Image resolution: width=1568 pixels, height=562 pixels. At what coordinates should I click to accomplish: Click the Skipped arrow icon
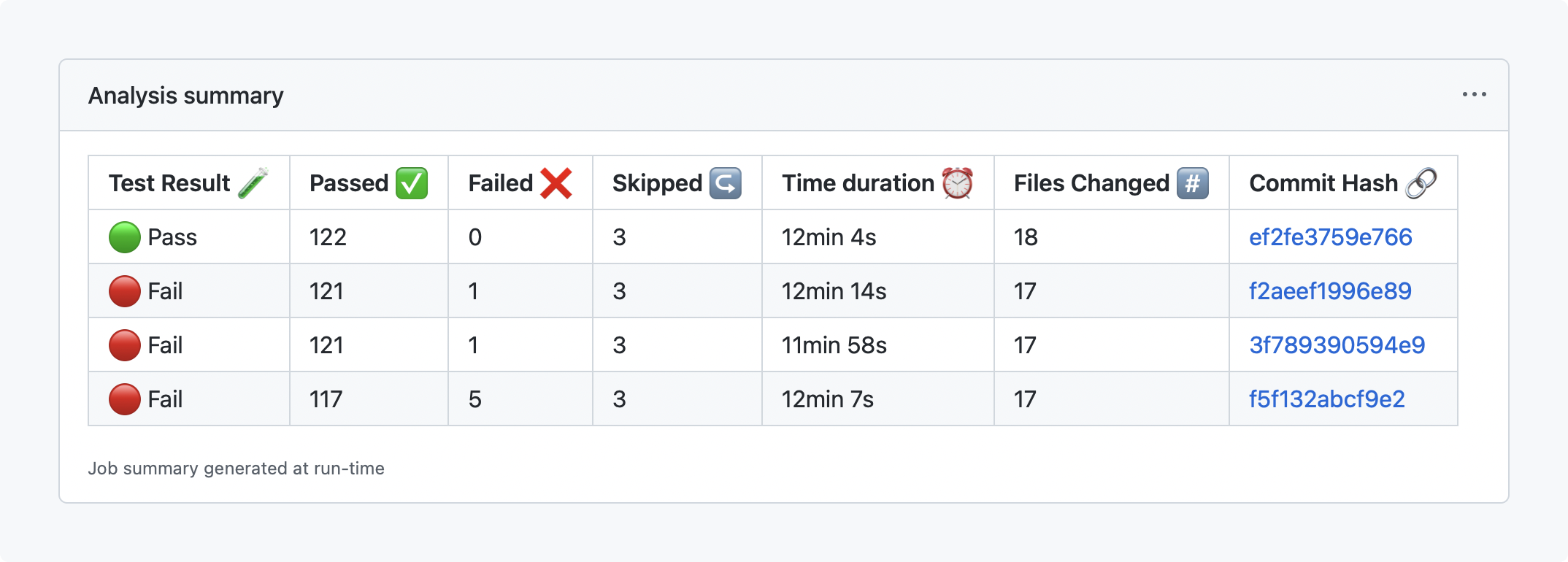[726, 183]
